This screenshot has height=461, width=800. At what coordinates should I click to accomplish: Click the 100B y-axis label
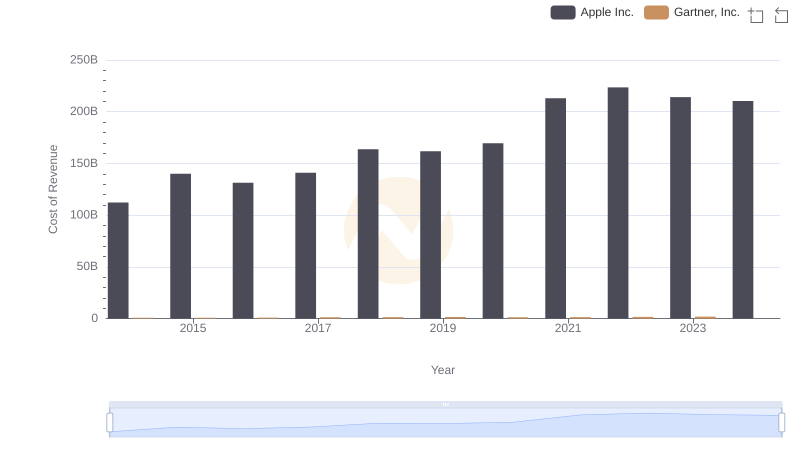pyautogui.click(x=84, y=215)
